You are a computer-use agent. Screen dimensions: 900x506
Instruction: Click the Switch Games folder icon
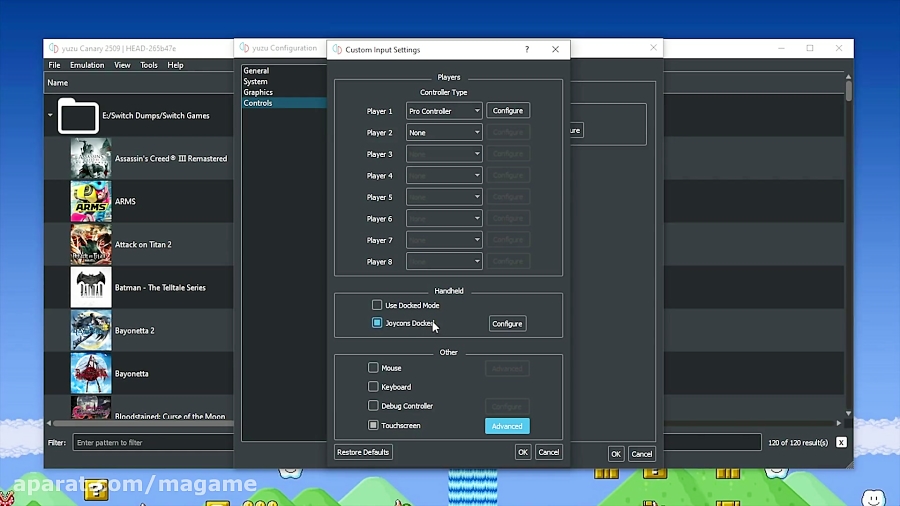click(78, 116)
